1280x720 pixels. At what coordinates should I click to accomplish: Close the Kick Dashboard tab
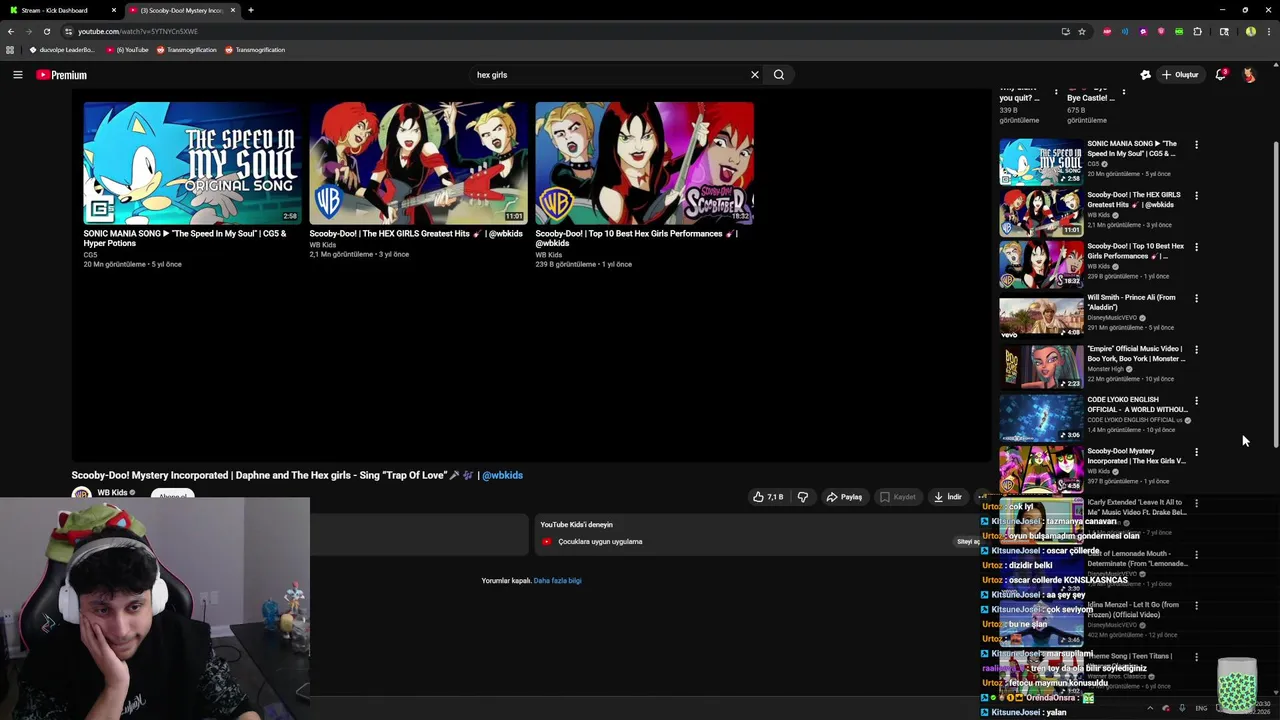tap(113, 10)
